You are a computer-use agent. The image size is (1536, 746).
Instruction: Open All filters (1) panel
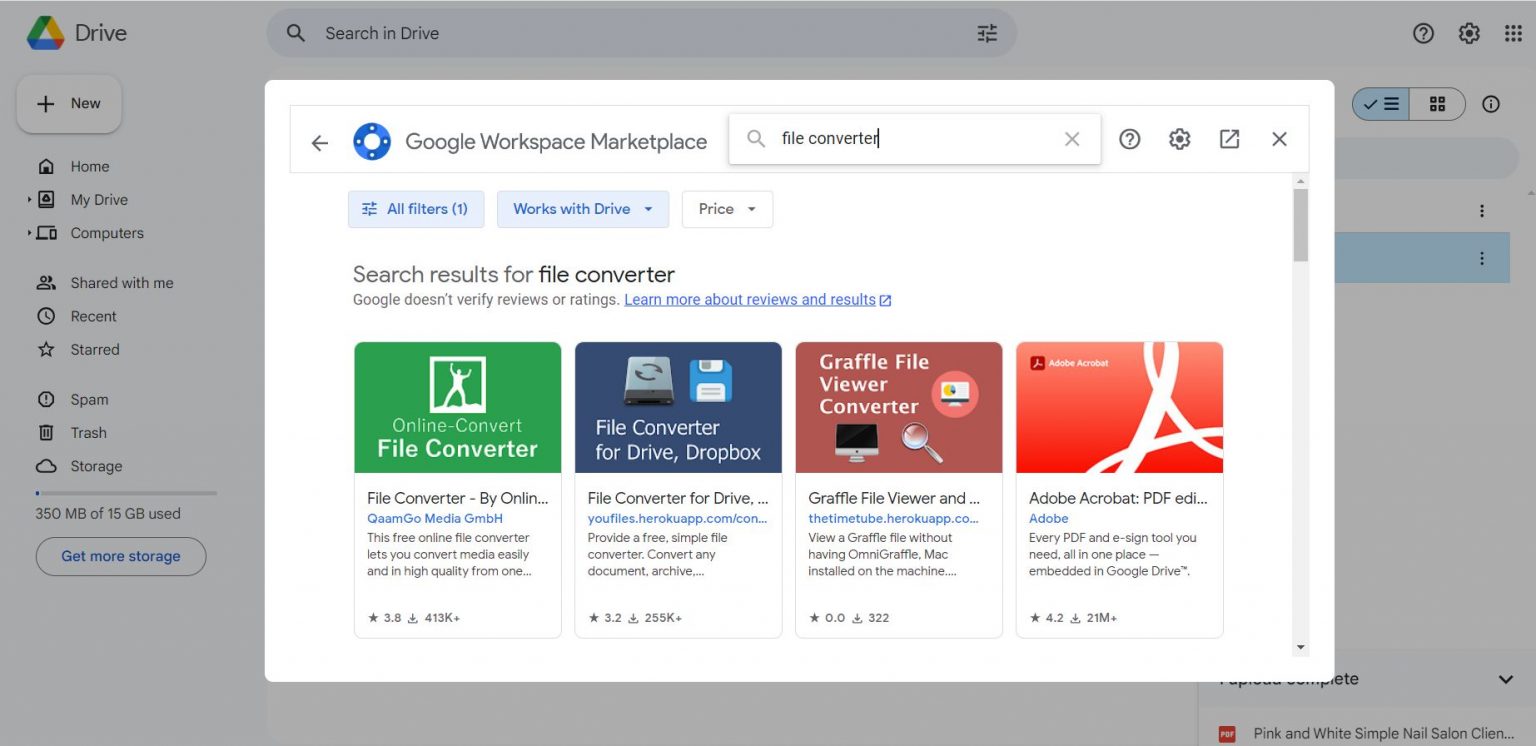pos(416,209)
